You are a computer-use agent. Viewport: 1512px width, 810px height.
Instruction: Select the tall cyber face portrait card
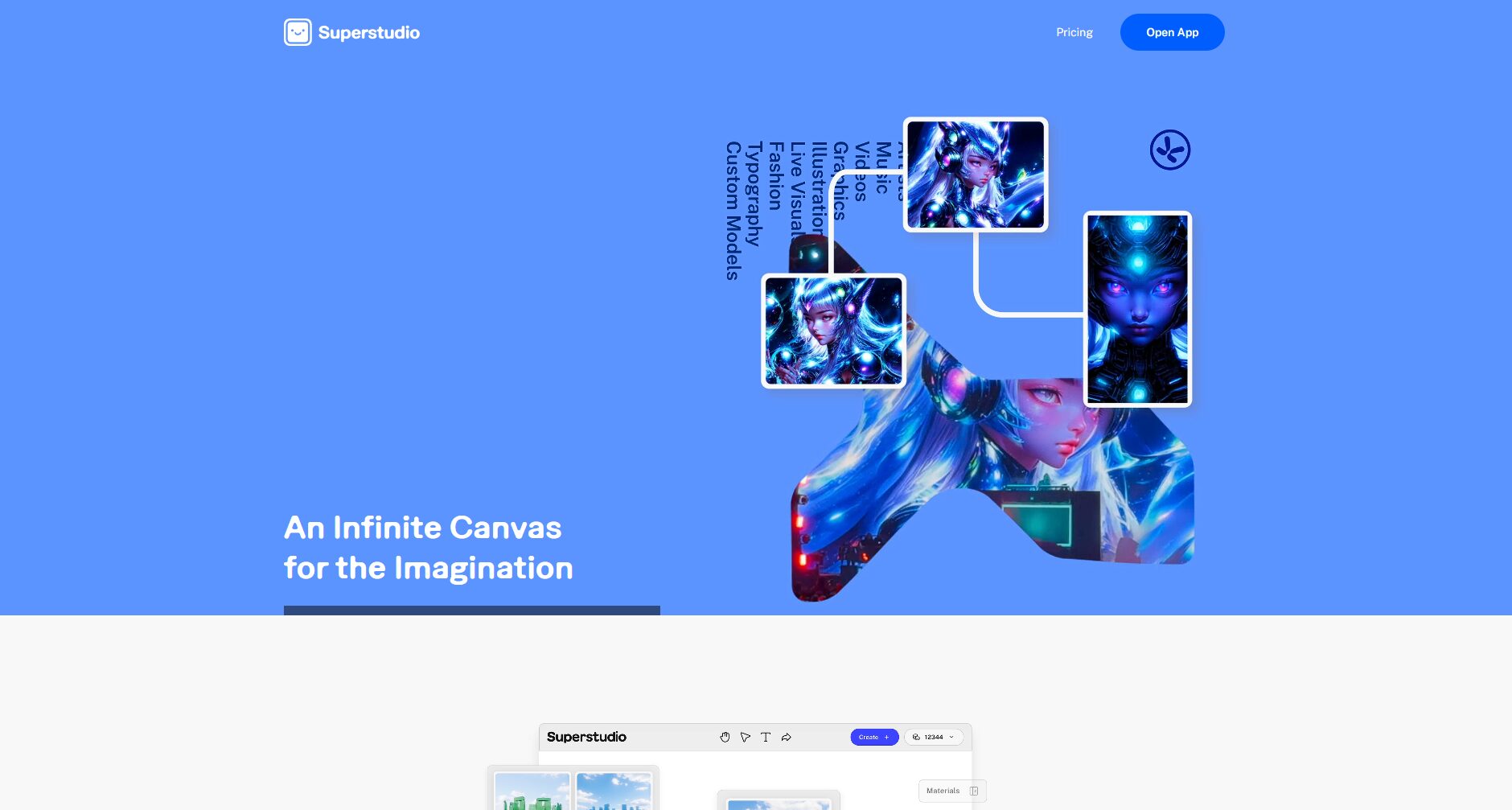click(x=1137, y=309)
